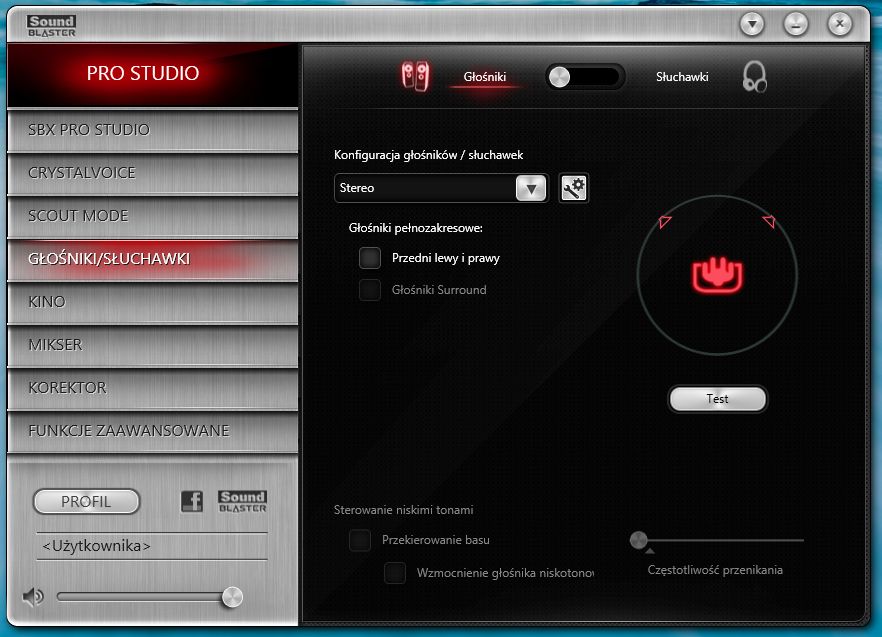Viewport: 882px width, 637px height.
Task: Check Głośniki Surround checkbox
Action: click(370, 290)
